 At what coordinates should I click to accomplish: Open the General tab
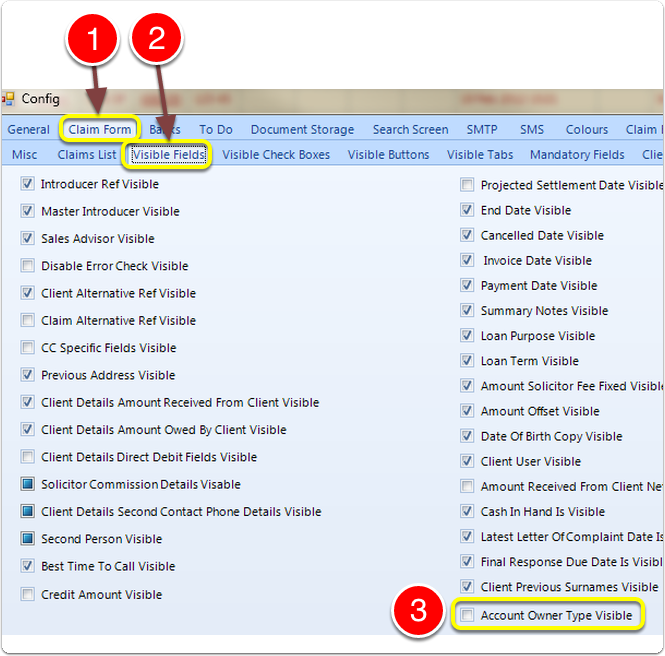tap(28, 129)
